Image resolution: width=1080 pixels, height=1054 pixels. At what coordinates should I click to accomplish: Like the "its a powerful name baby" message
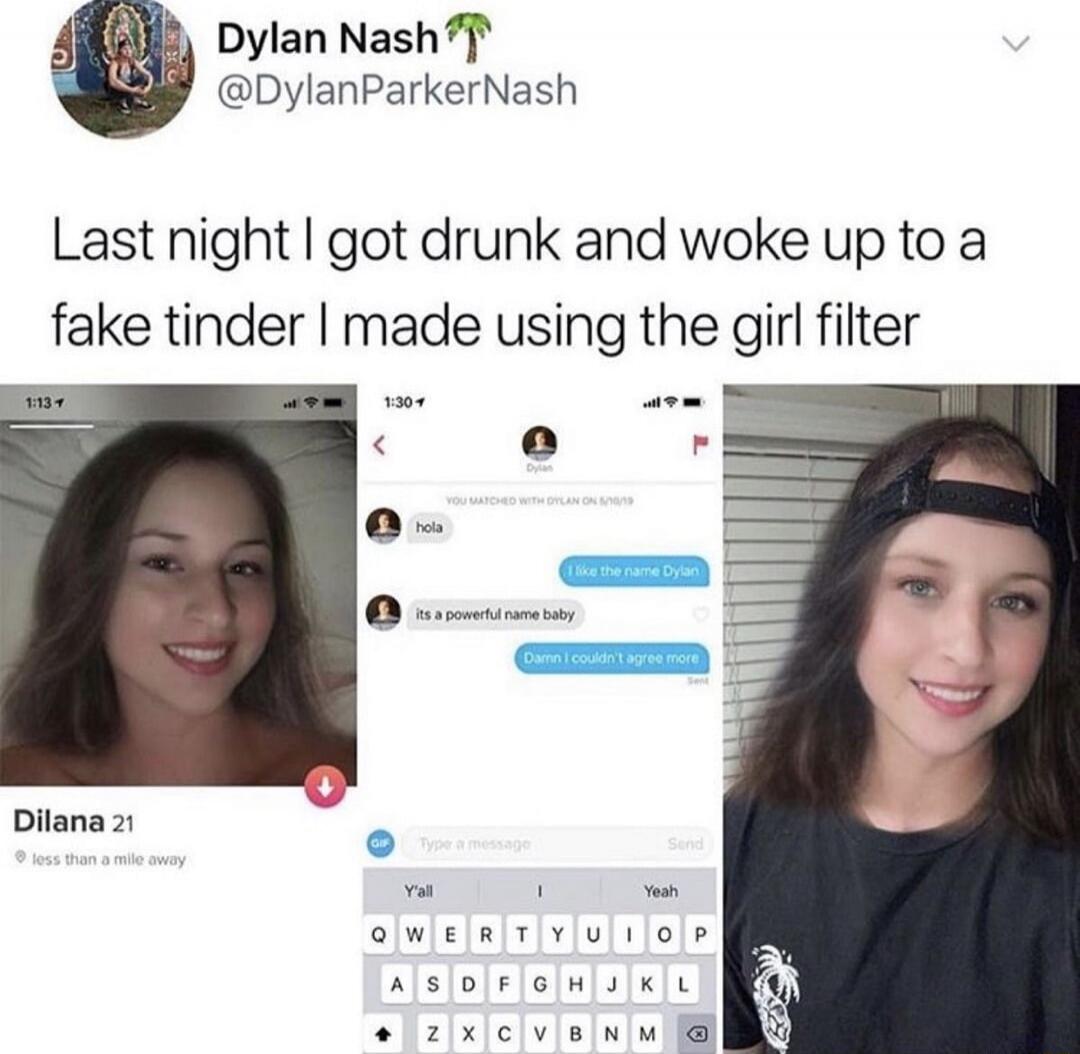[x=700, y=614]
